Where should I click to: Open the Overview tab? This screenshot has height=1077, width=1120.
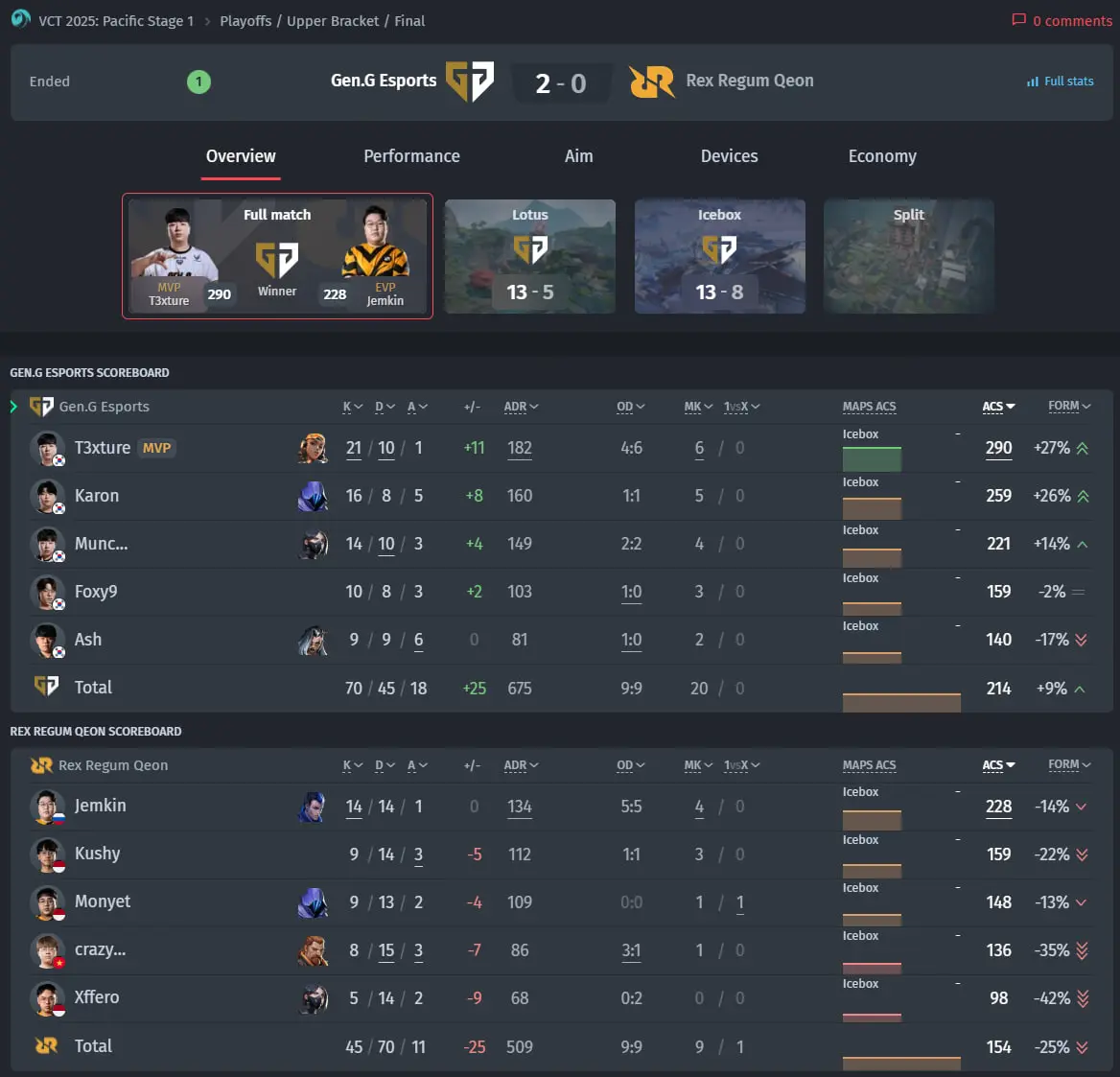click(x=241, y=156)
